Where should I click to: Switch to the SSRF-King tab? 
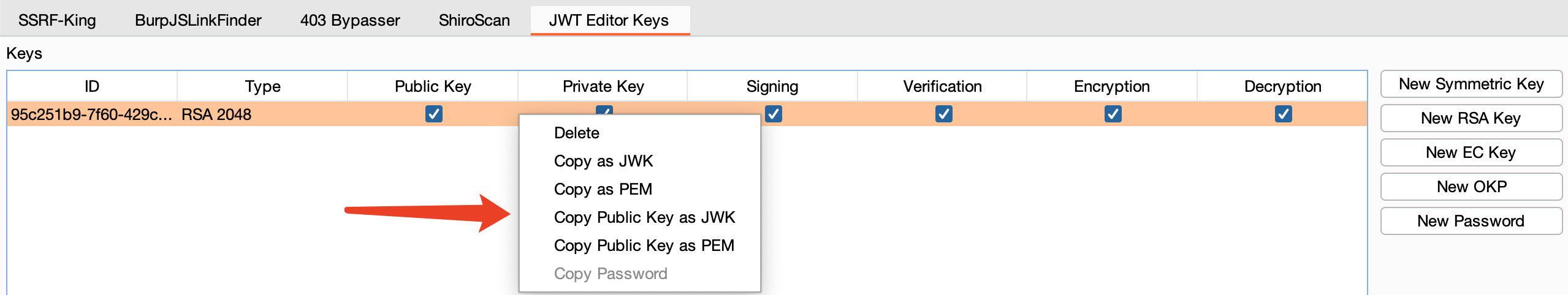(57, 20)
